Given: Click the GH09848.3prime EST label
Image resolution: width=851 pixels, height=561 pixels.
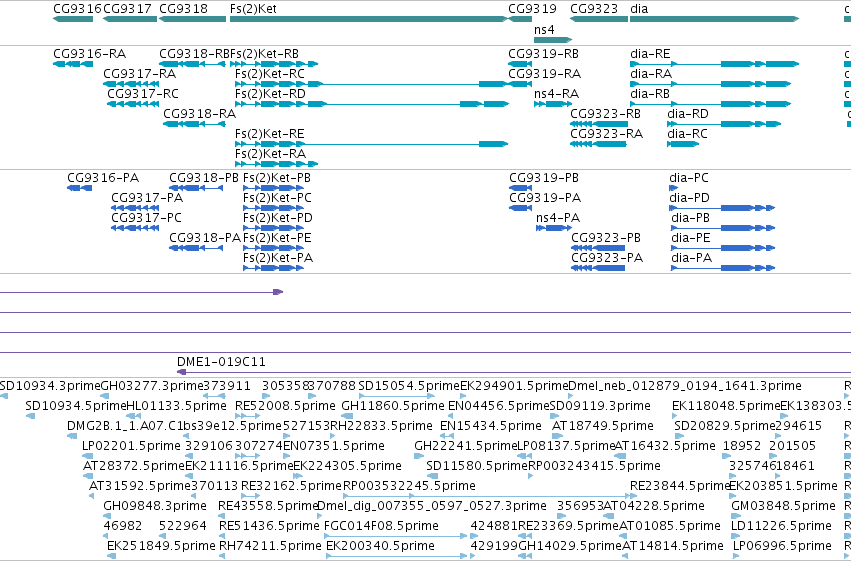Looking at the screenshot, I should coord(155,506).
